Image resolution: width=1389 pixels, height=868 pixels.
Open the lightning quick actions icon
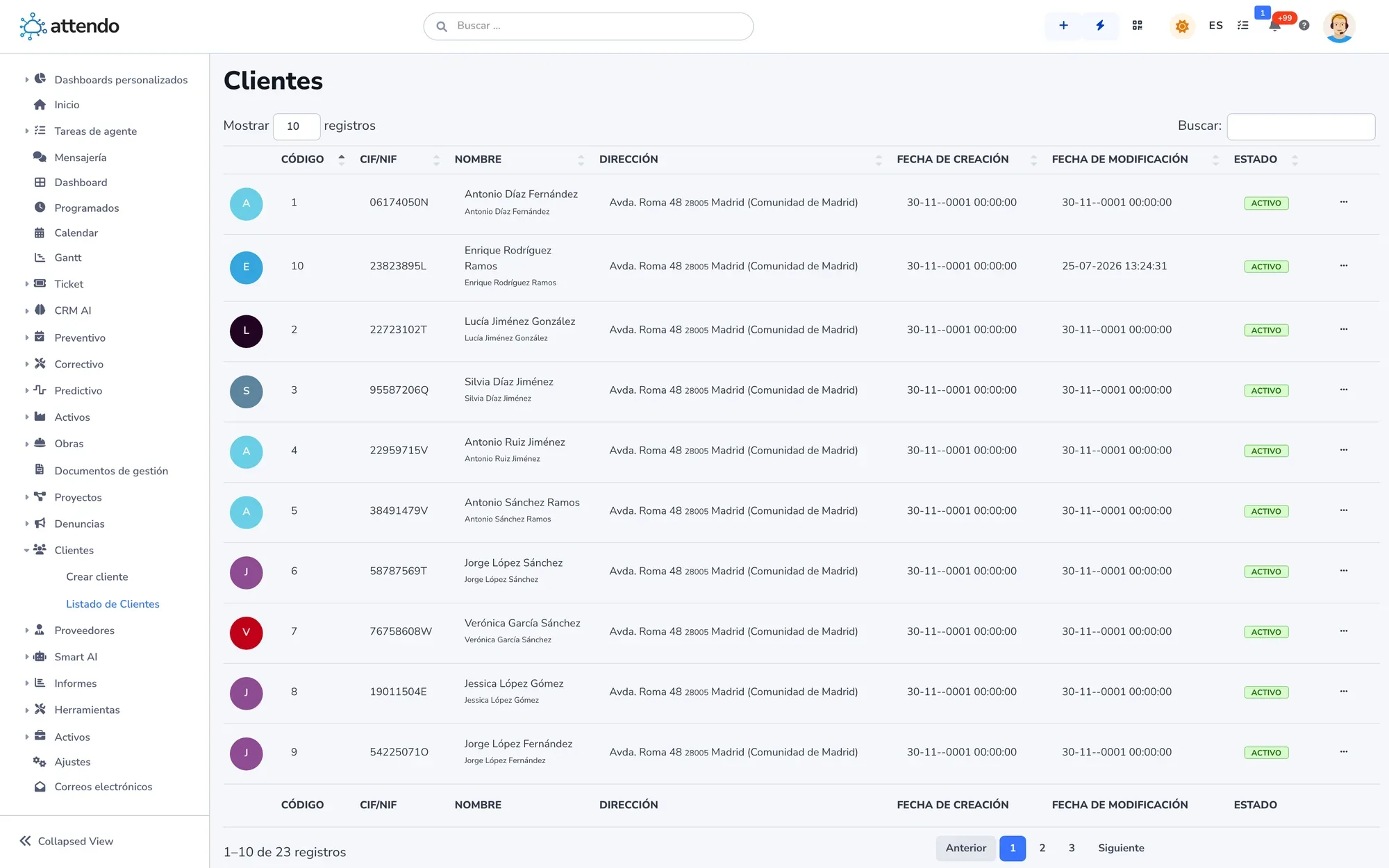click(x=1100, y=26)
